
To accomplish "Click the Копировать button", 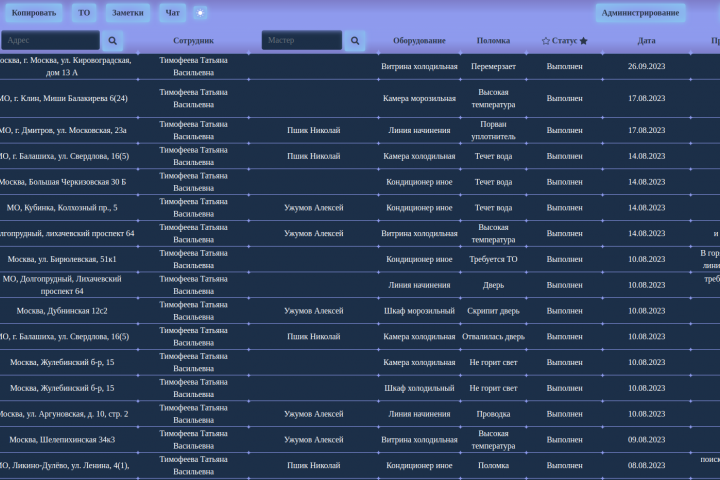I will click(34, 13).
